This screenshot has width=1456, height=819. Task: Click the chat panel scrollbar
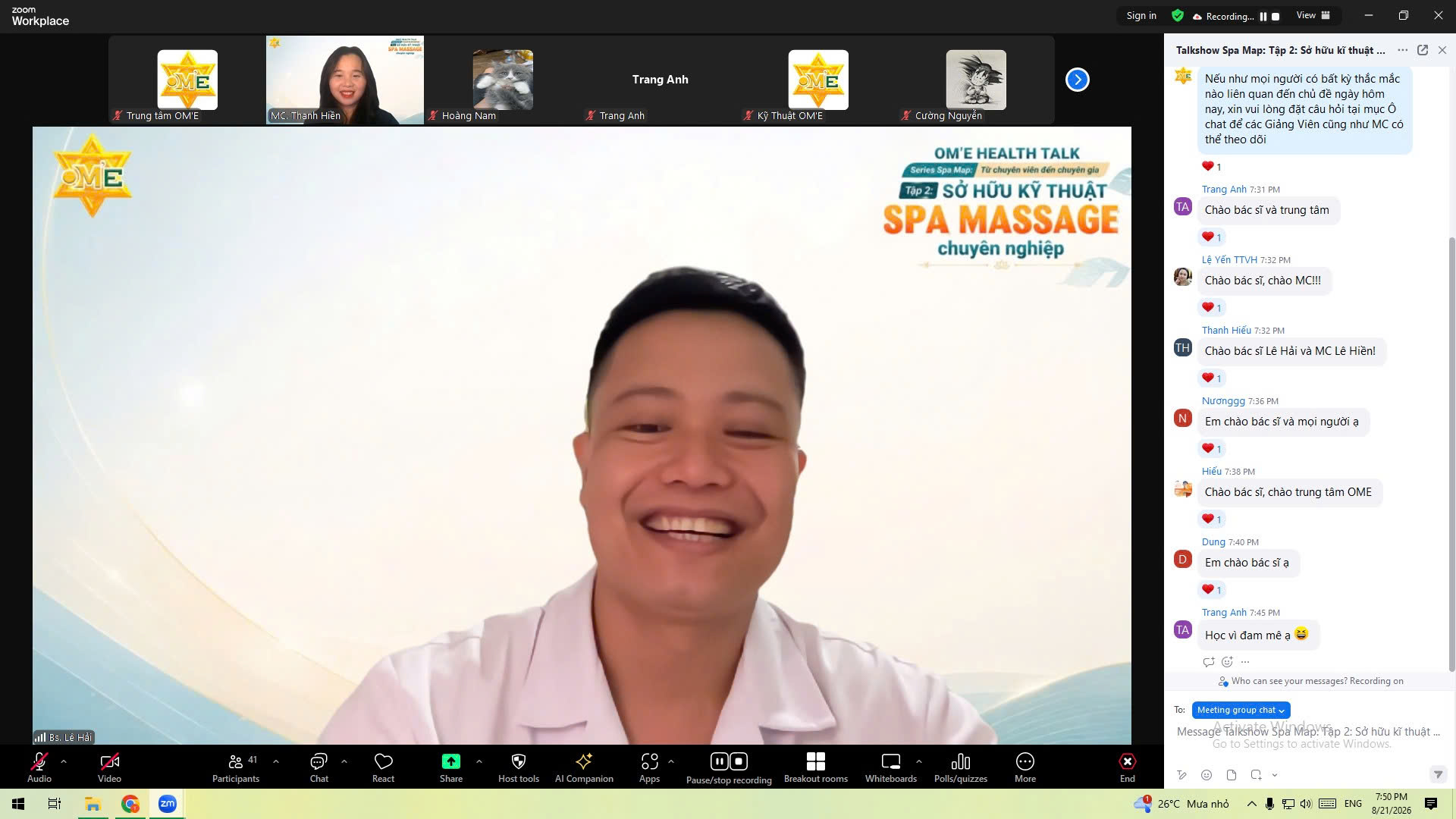(x=1451, y=453)
